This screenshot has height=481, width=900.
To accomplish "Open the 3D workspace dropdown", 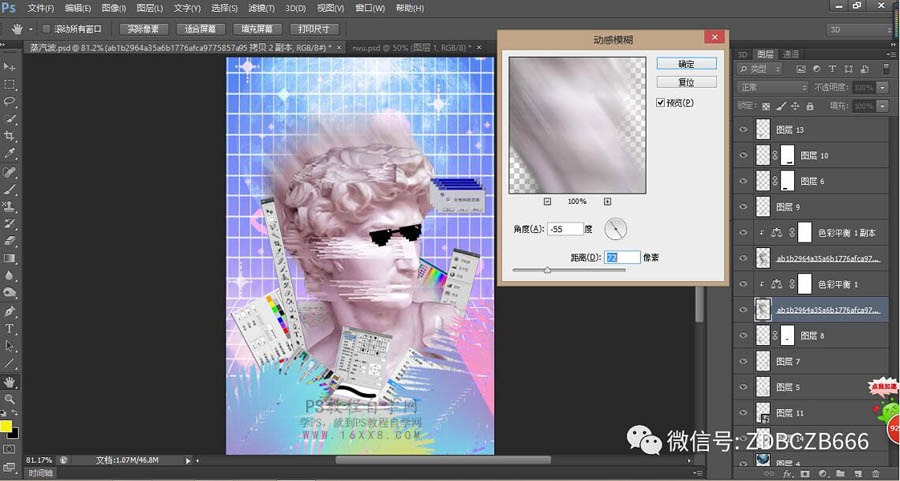I will click(x=859, y=30).
